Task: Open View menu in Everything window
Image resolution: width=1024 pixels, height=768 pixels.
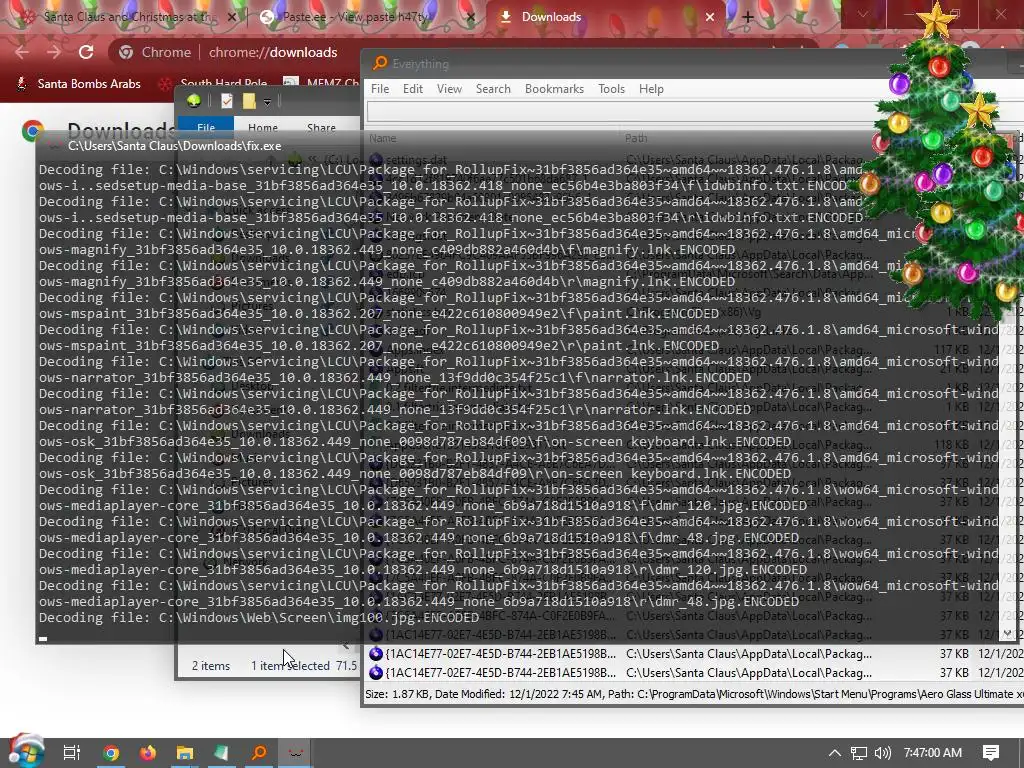Action: tap(449, 89)
